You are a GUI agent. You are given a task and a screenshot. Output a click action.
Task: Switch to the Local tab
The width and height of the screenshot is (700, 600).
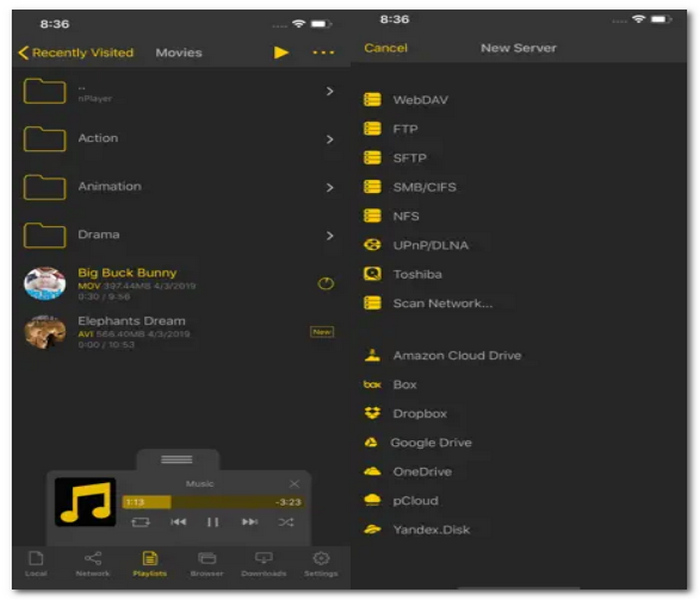click(x=36, y=563)
